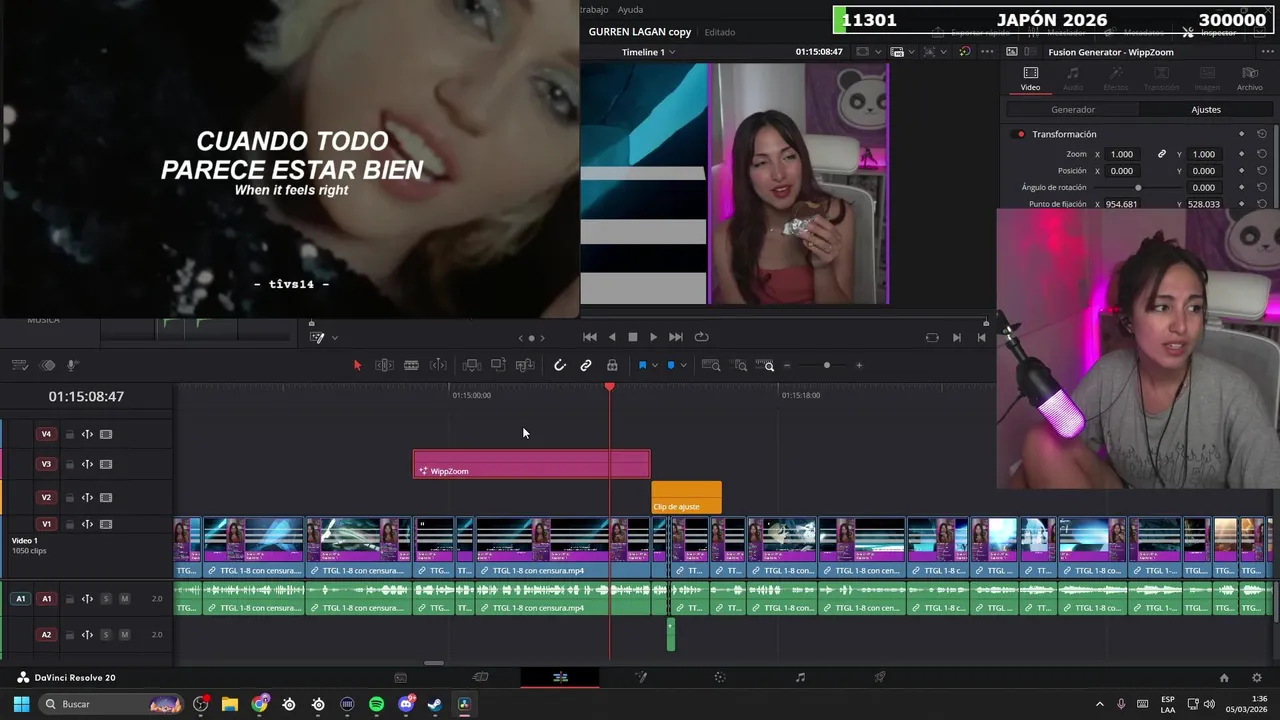Open the marker color dropdown arrow
This screenshot has height=720, width=1280.
coord(683,365)
